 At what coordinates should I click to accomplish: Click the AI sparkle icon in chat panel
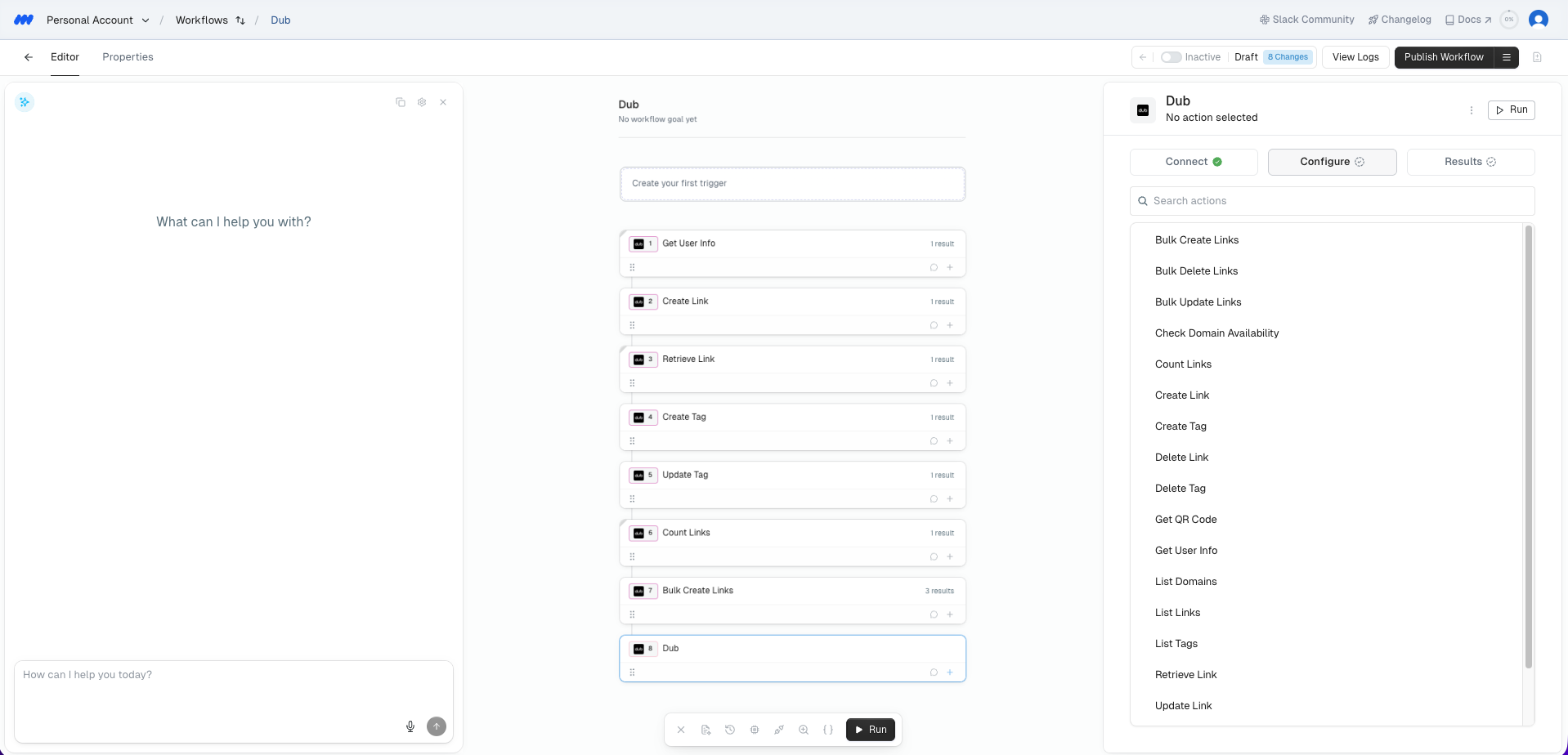[25, 102]
